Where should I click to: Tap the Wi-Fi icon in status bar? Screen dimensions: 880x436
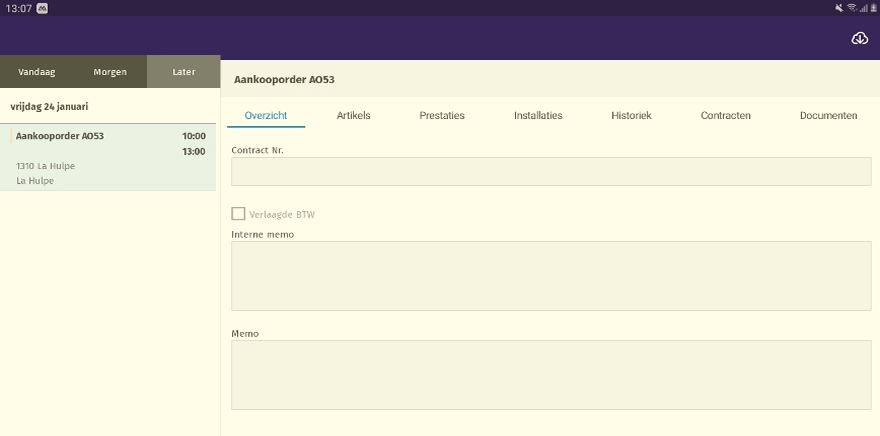coord(851,7)
